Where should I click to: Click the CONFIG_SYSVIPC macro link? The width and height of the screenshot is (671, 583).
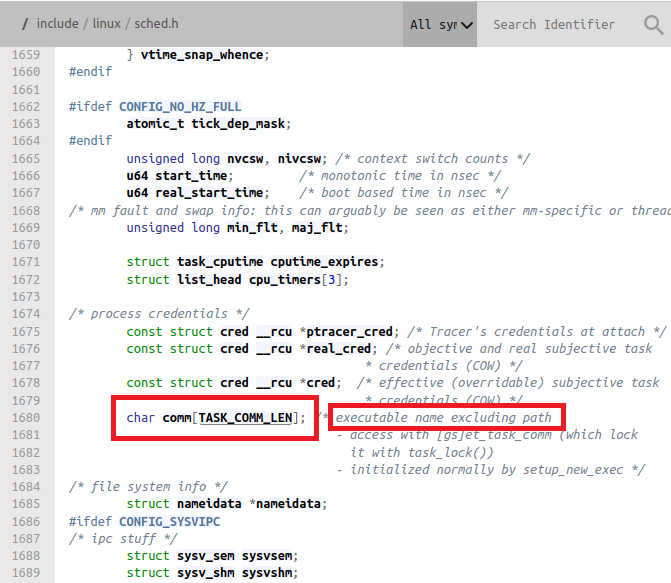[x=167, y=521]
